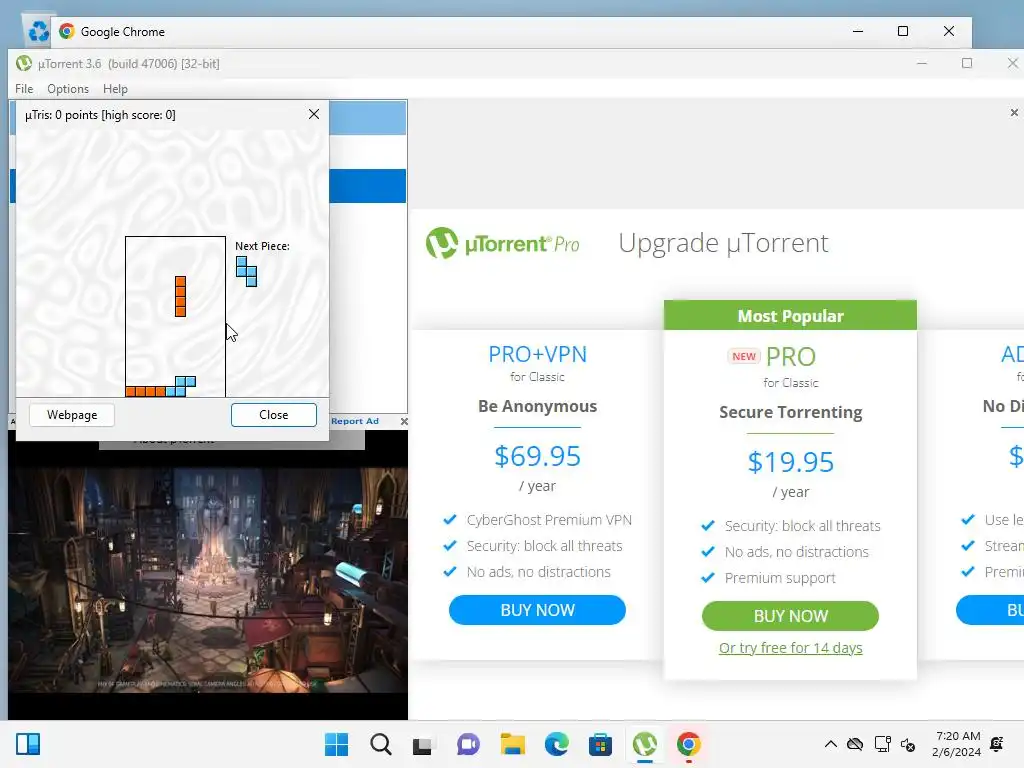This screenshot has width=1024, height=768.
Task: Click the game video advertisement
Action: pos(208,578)
